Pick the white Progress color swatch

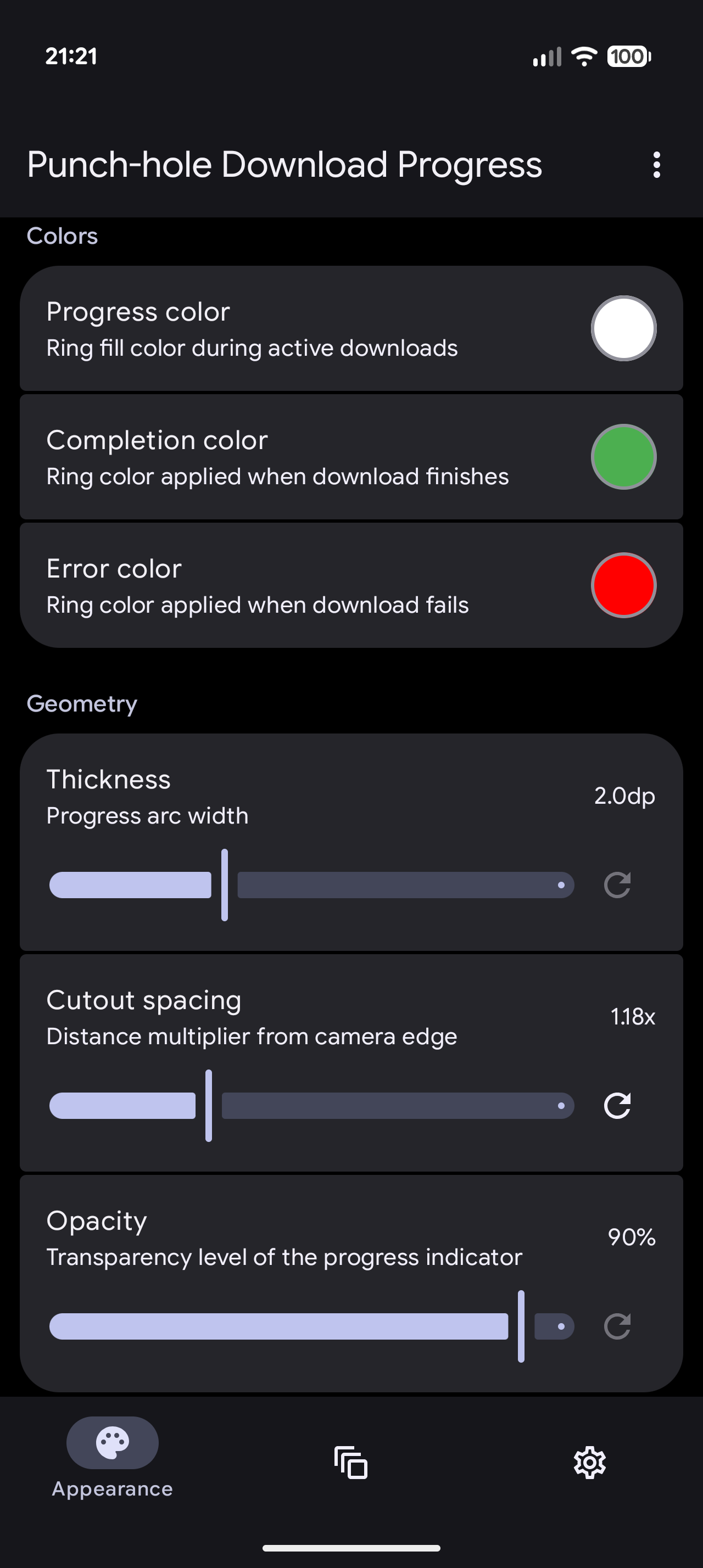click(623, 328)
